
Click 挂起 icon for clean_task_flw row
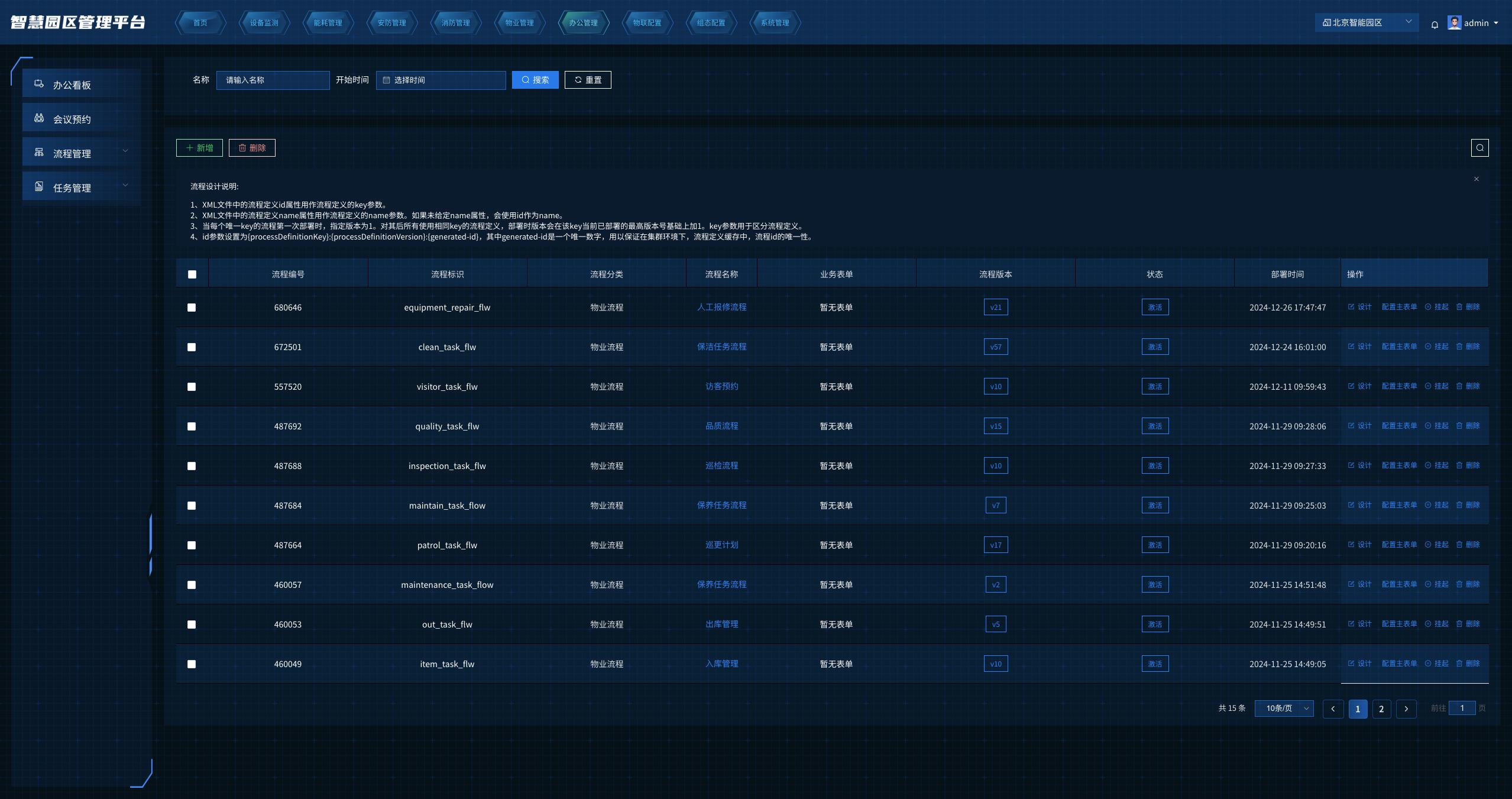1428,347
